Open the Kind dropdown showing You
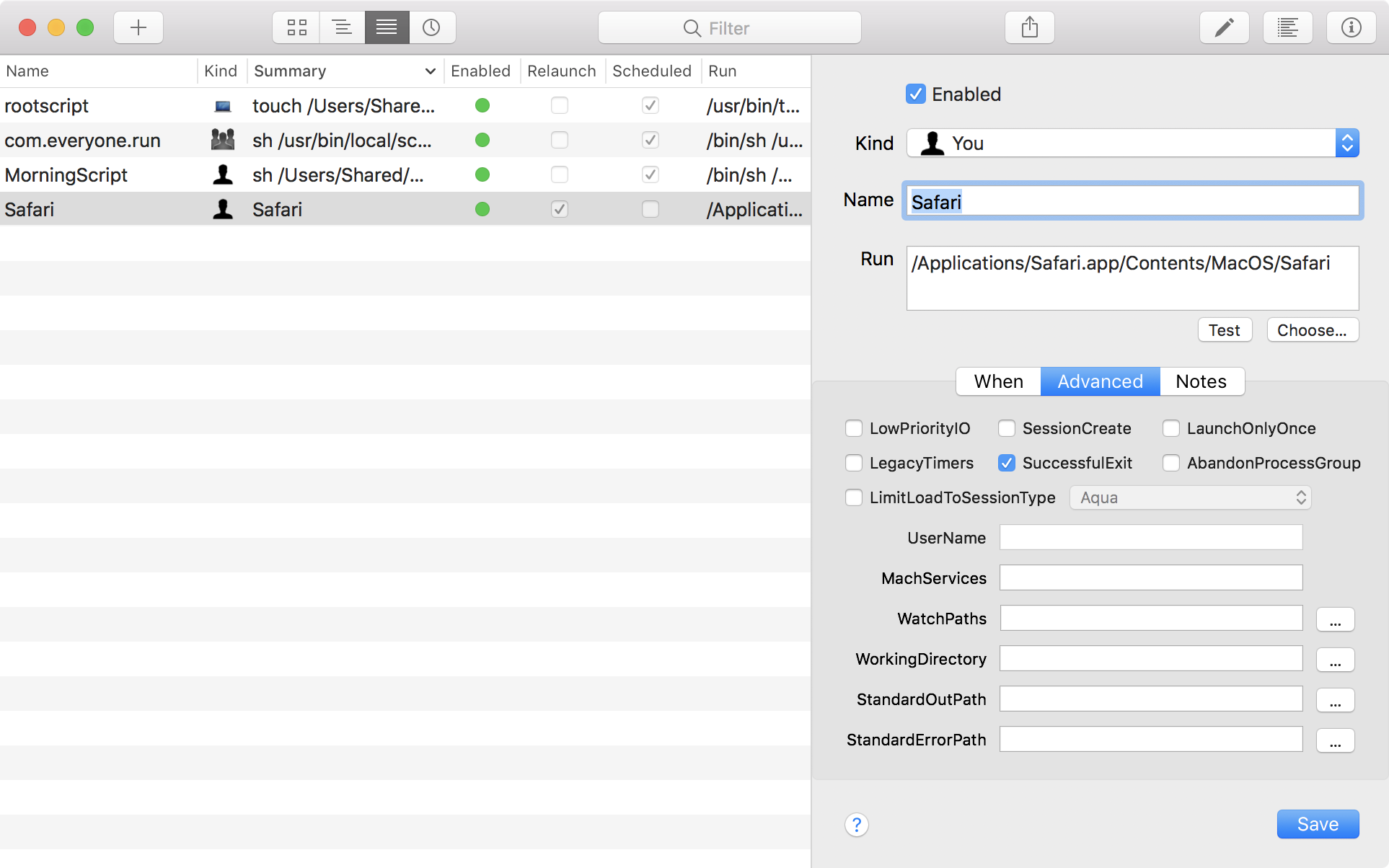1389x868 pixels. tap(1132, 143)
